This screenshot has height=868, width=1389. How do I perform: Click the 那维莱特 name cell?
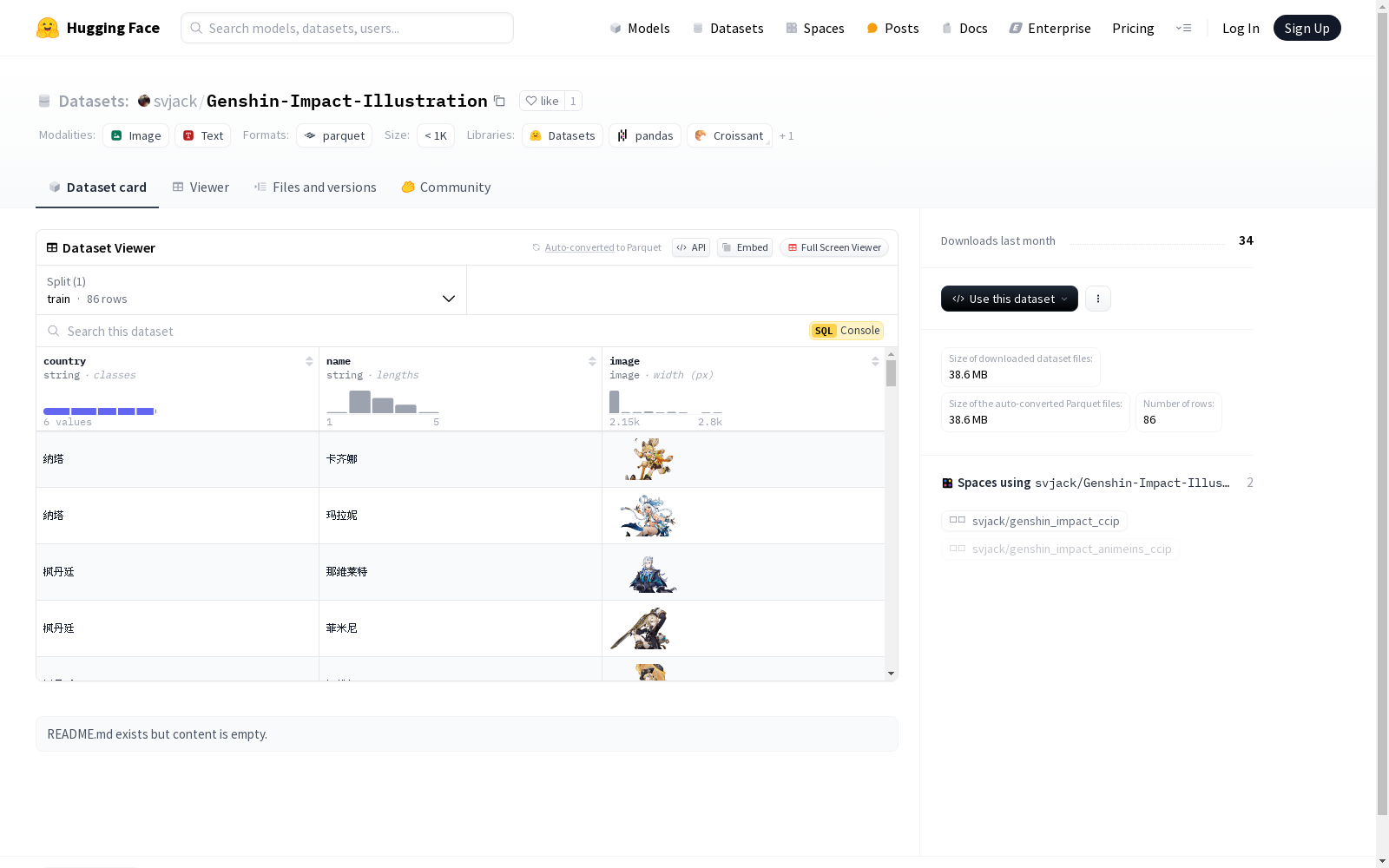pyautogui.click(x=460, y=572)
